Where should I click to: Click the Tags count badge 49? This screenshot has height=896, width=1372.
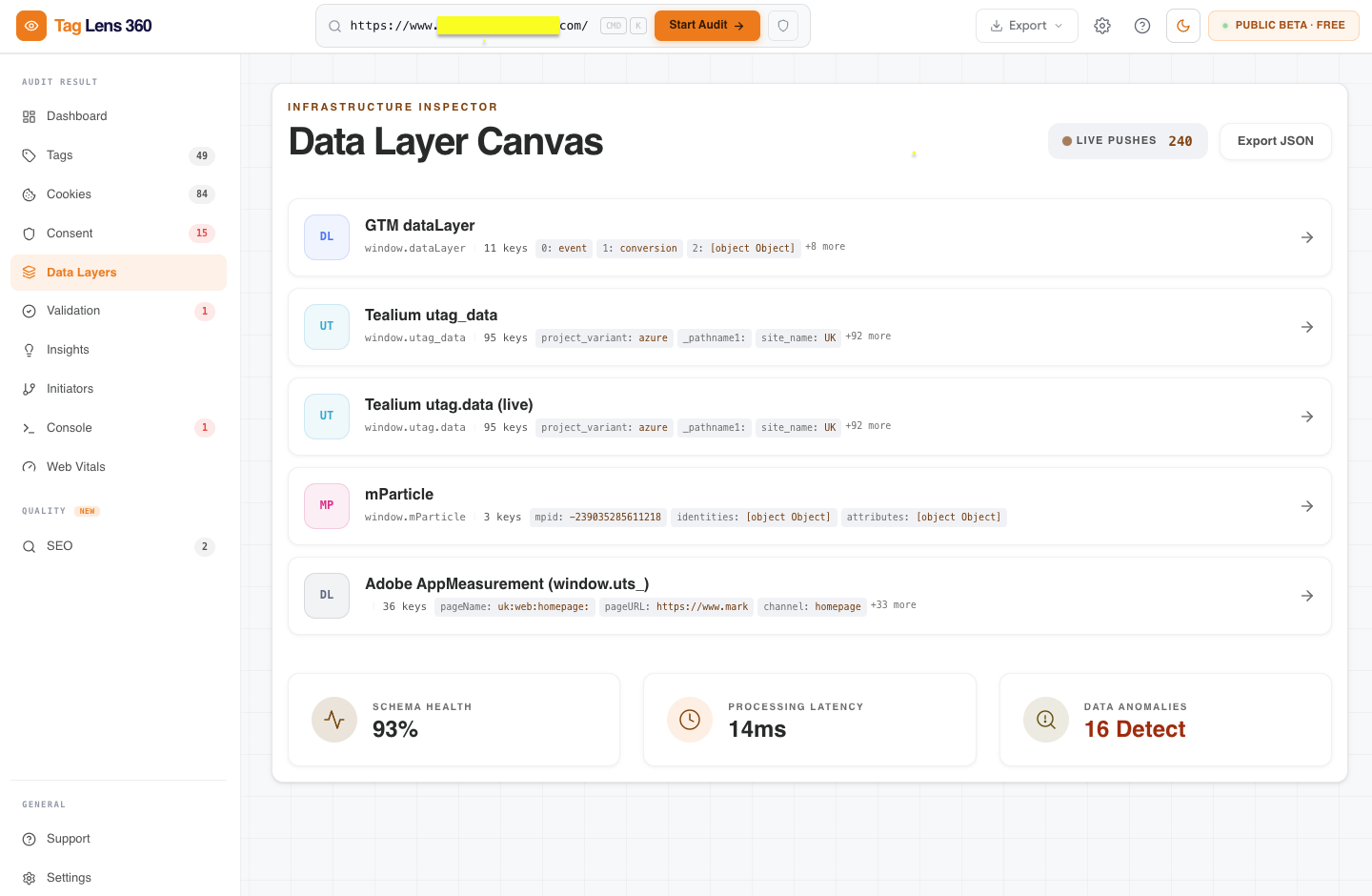coord(202,155)
